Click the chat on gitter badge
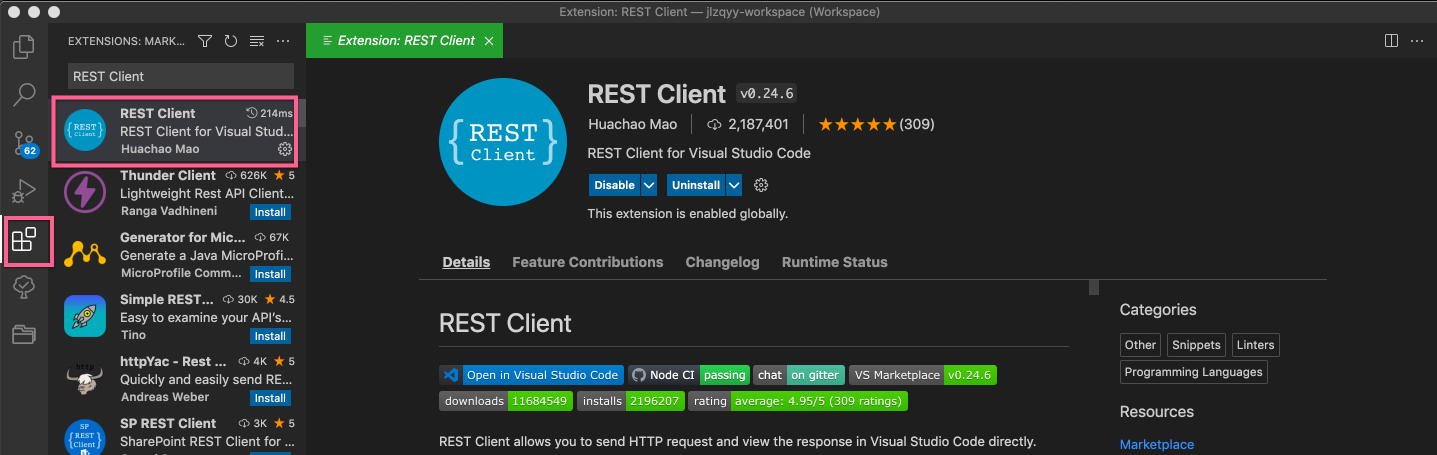The width and height of the screenshot is (1437, 455). coord(799,375)
